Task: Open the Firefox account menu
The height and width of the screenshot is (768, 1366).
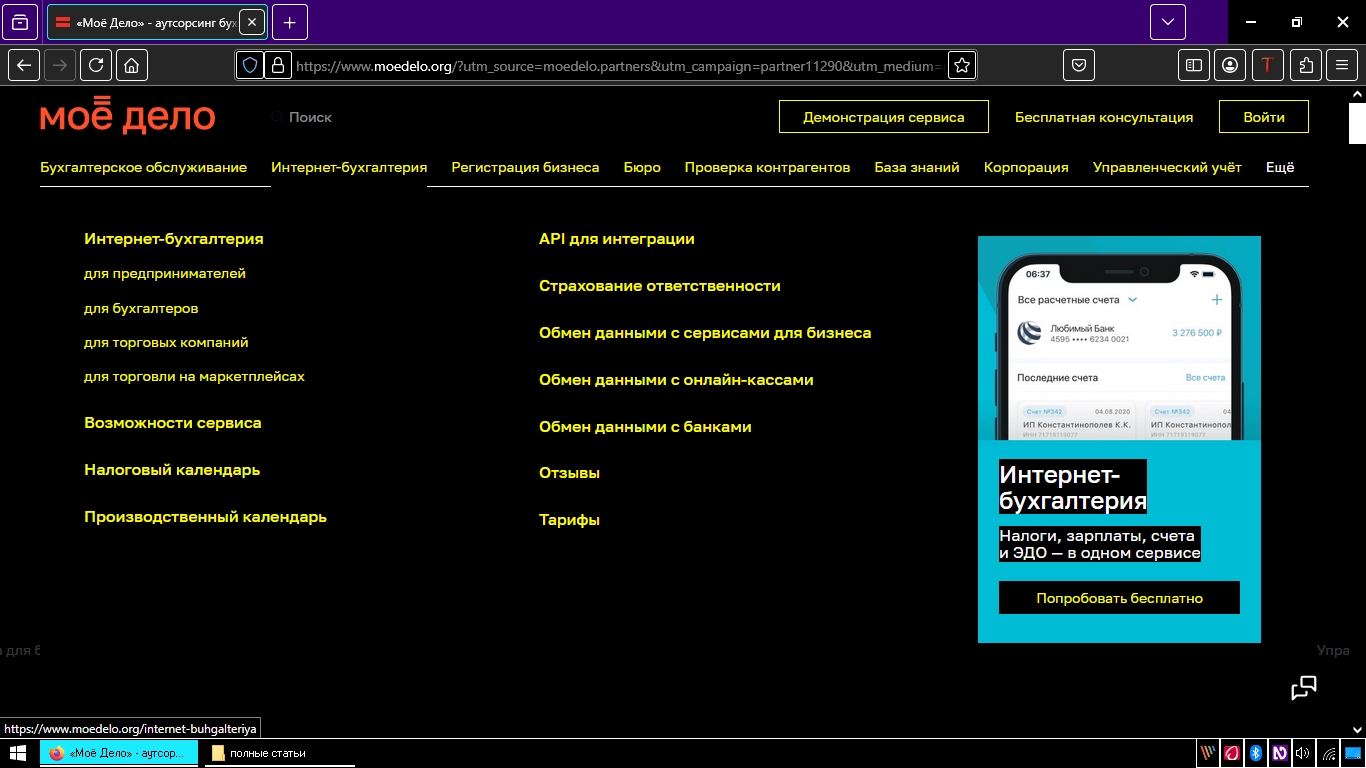Action: (x=1230, y=65)
